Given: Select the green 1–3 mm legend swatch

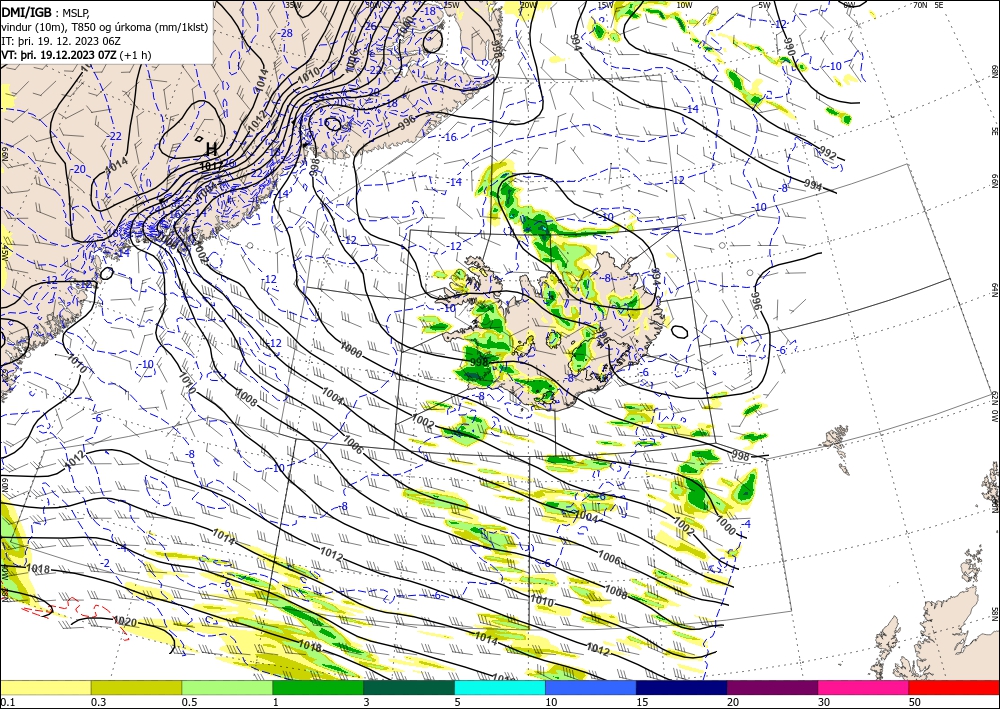Looking at the screenshot, I should pos(318,687).
